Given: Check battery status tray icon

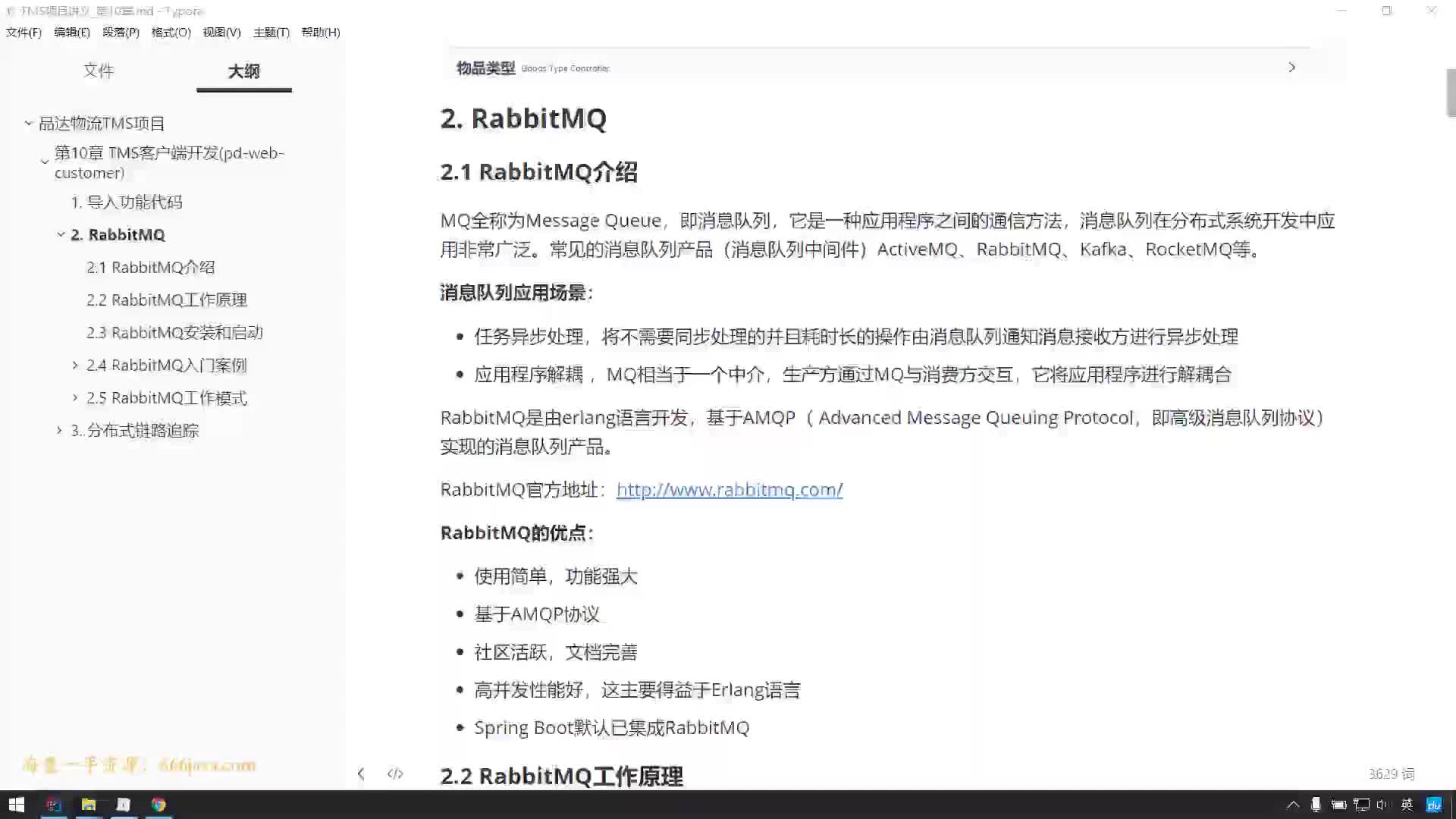Looking at the screenshot, I should (1338, 805).
